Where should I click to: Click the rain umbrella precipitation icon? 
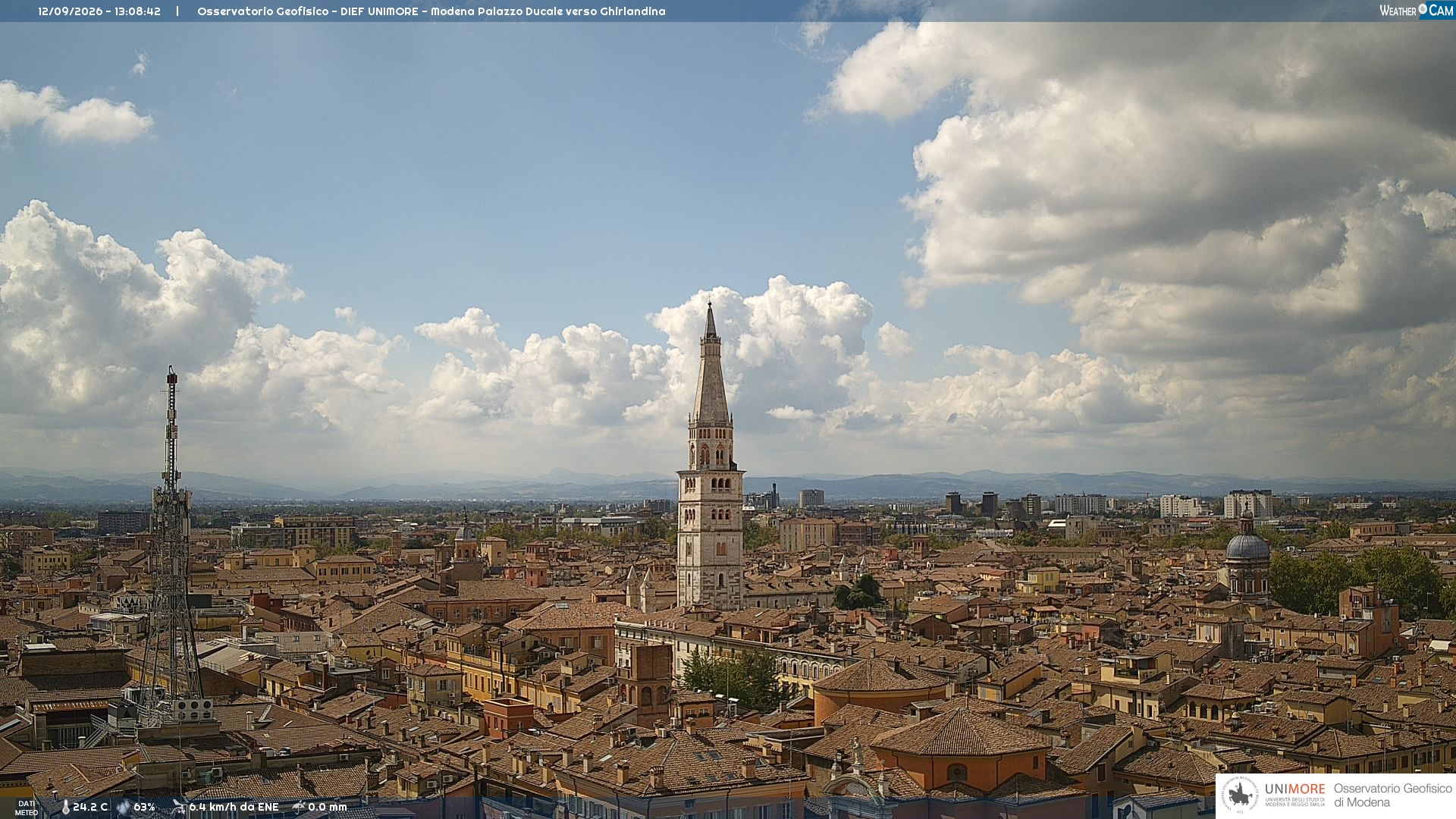pyautogui.click(x=299, y=807)
